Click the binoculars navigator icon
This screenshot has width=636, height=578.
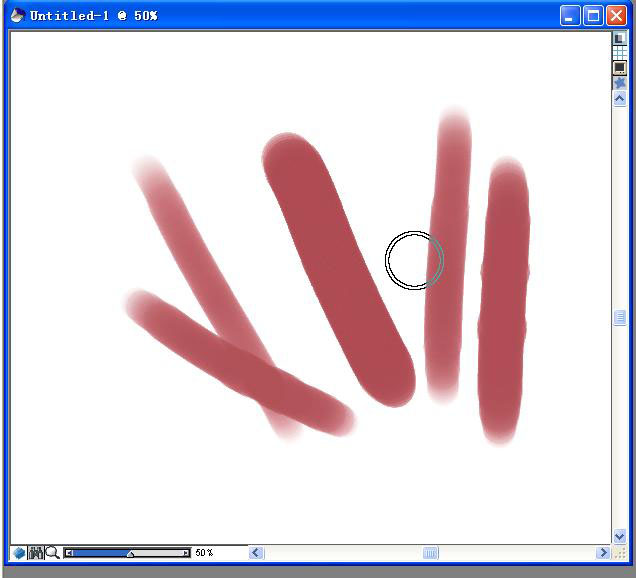click(x=36, y=552)
